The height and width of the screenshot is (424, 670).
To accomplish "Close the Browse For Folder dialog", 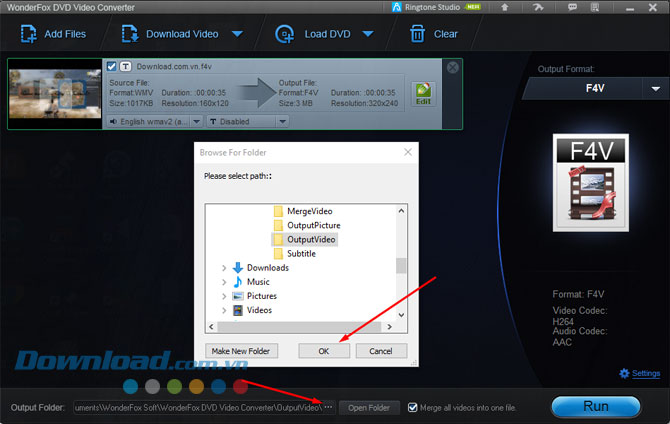I will [408, 152].
